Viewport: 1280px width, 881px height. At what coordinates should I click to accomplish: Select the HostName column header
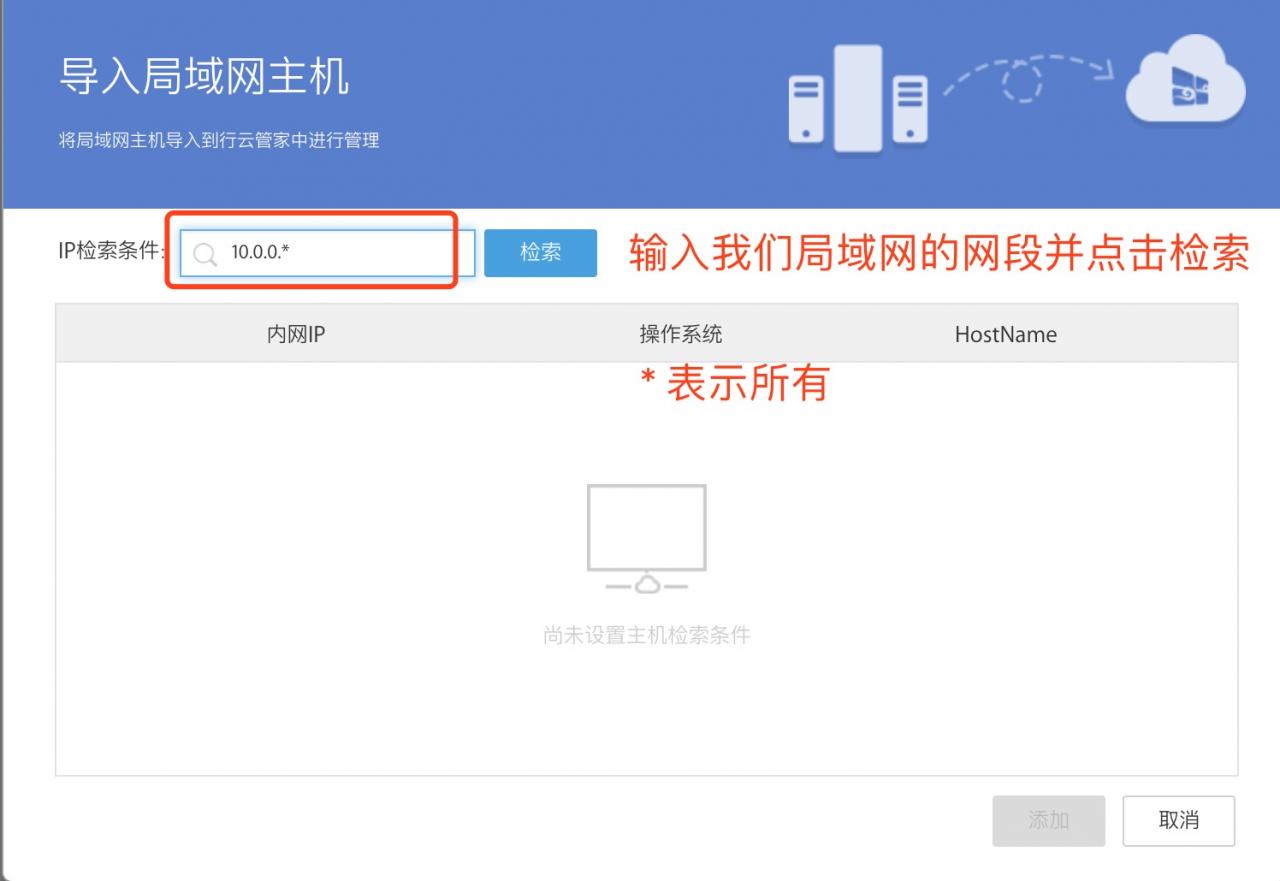coord(1005,334)
